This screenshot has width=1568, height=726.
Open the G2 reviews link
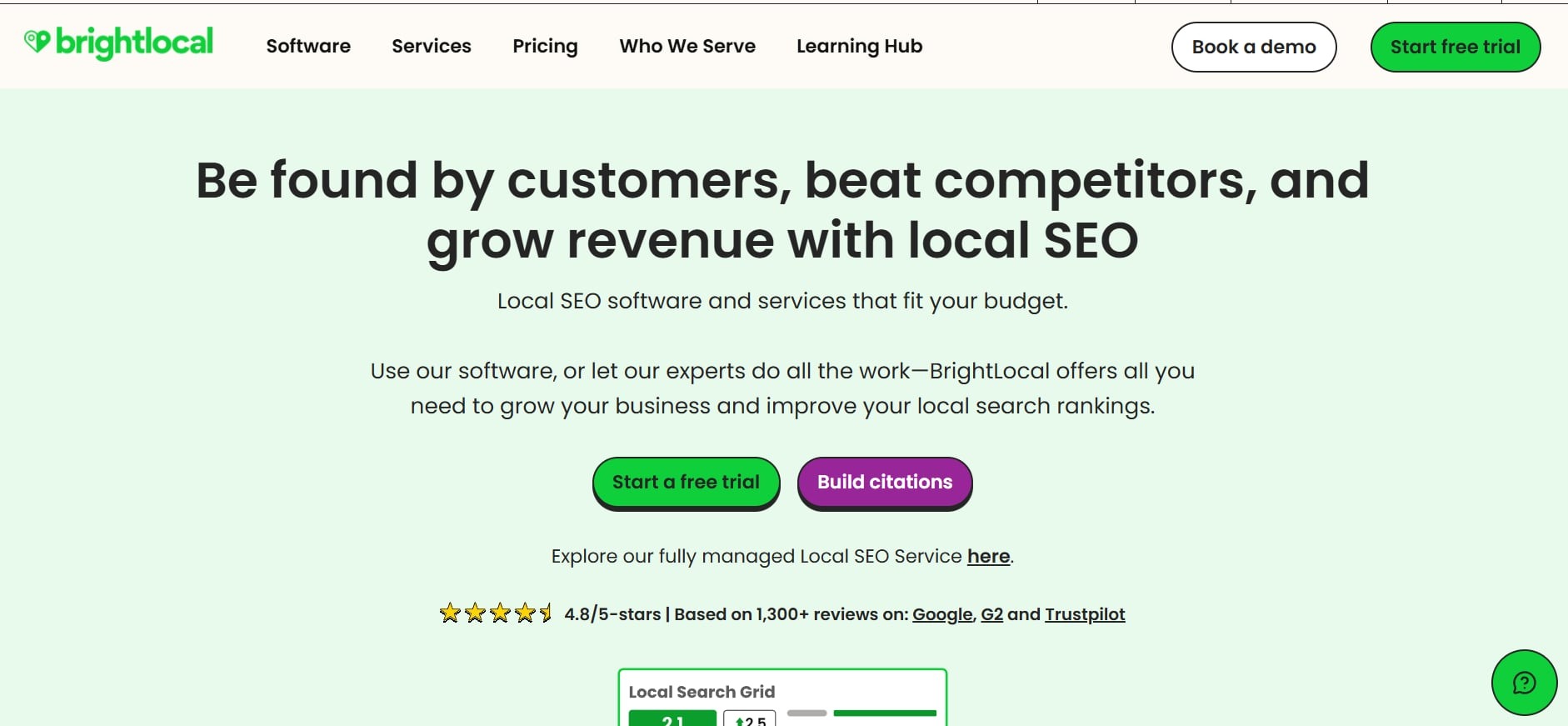991,614
